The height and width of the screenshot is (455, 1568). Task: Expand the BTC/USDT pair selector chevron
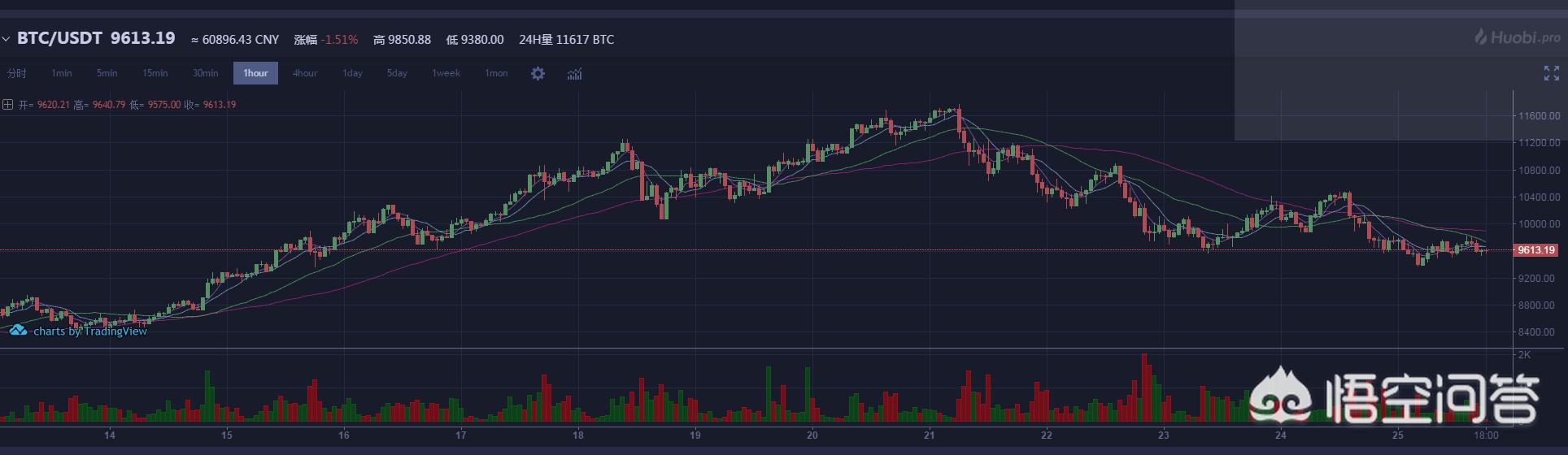tap(7, 39)
